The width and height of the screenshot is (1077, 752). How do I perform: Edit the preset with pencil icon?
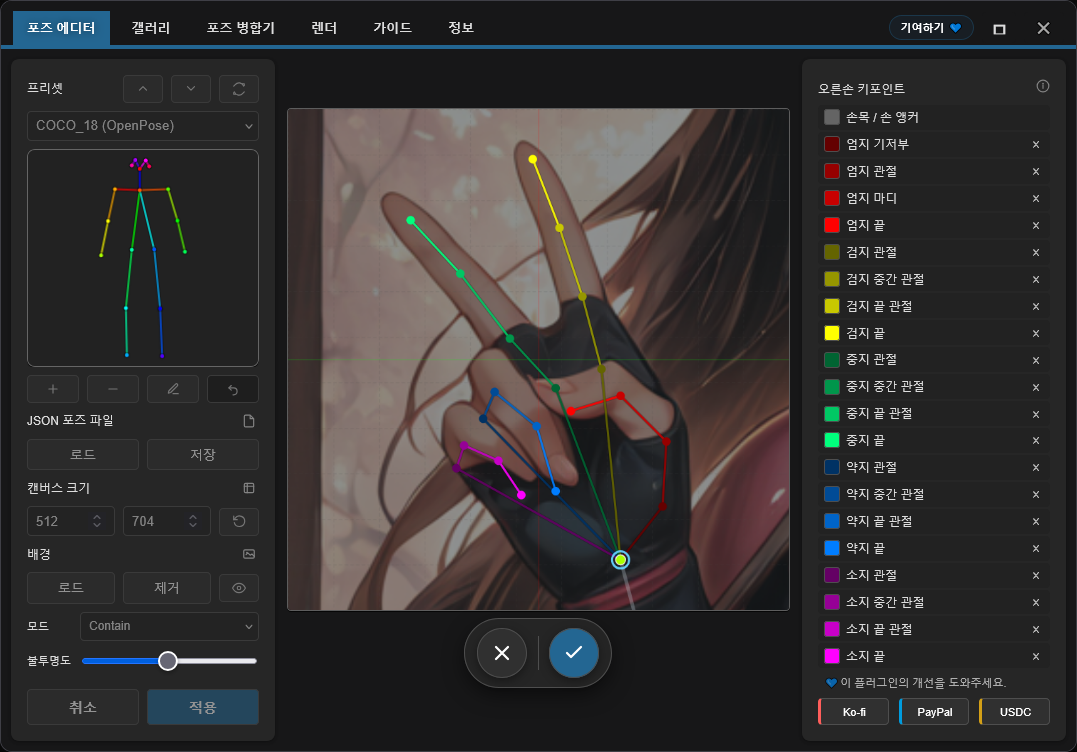click(173, 389)
